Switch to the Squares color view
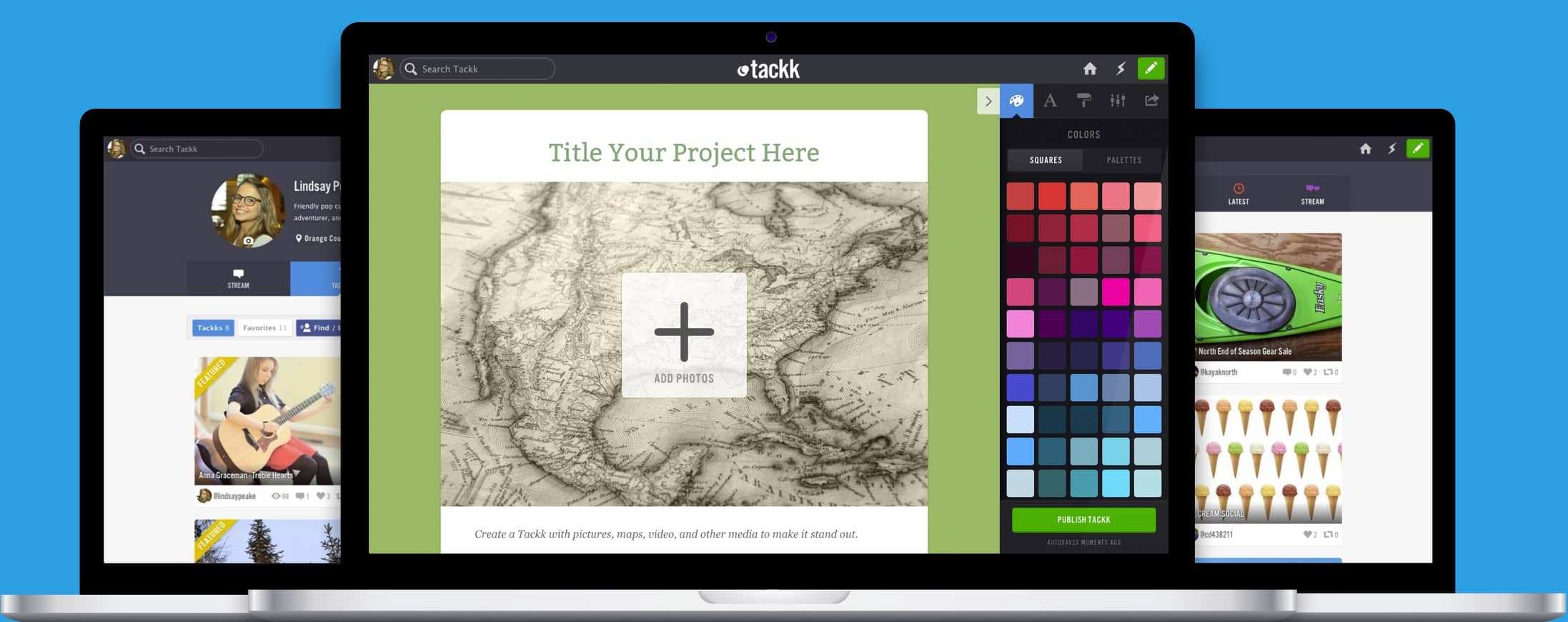This screenshot has height=622, width=1568. click(1045, 160)
